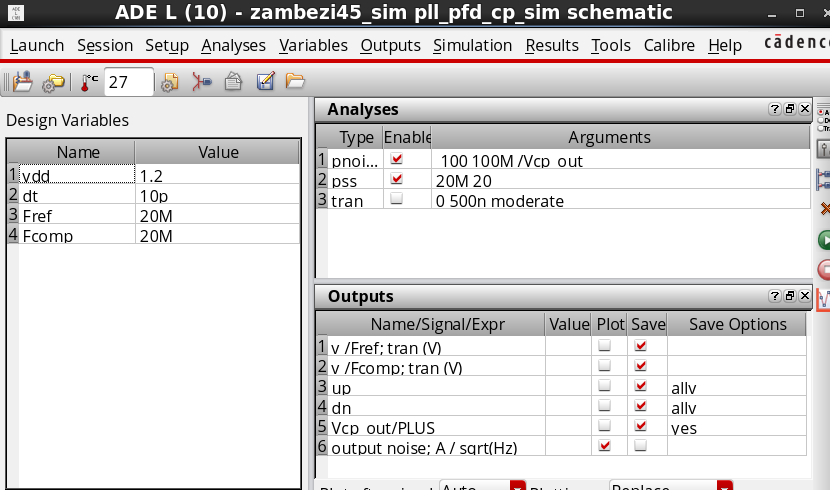Click the temperature field showing 27
Image resolution: width=830 pixels, height=490 pixels.
[129, 82]
